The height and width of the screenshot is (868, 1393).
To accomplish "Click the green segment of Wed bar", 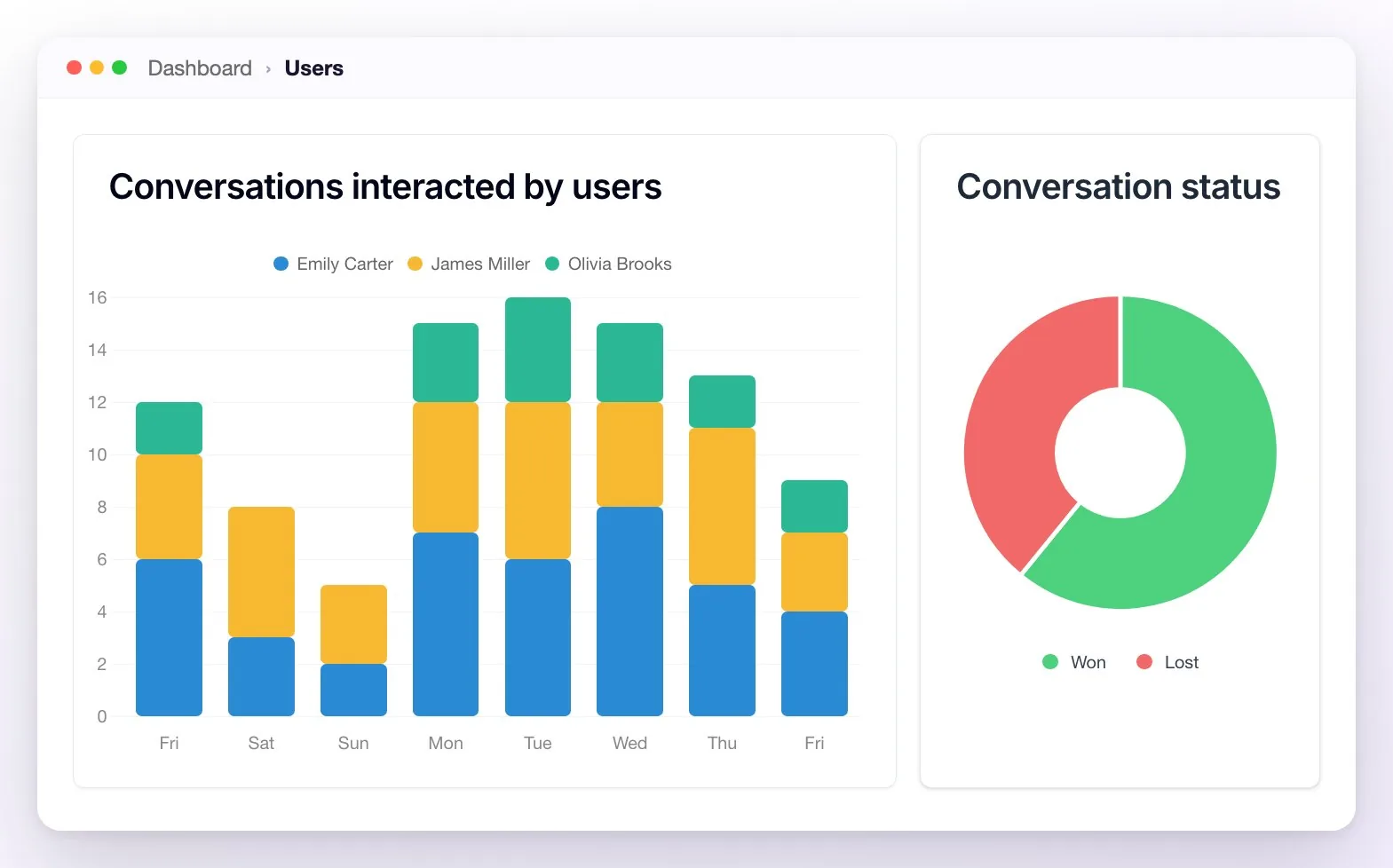I will coord(629,362).
